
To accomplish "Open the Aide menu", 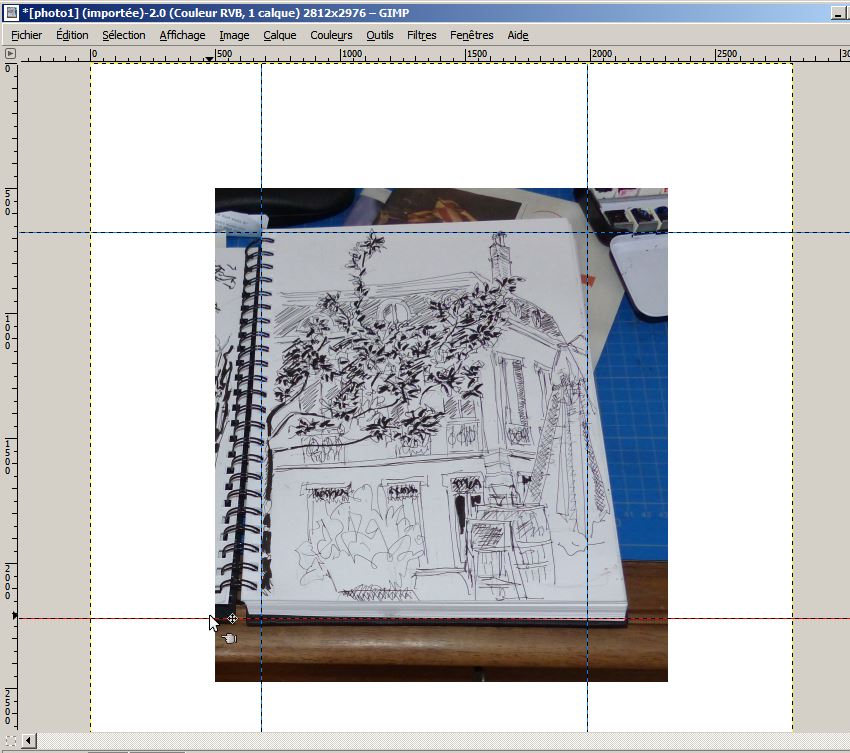I will click(x=518, y=35).
